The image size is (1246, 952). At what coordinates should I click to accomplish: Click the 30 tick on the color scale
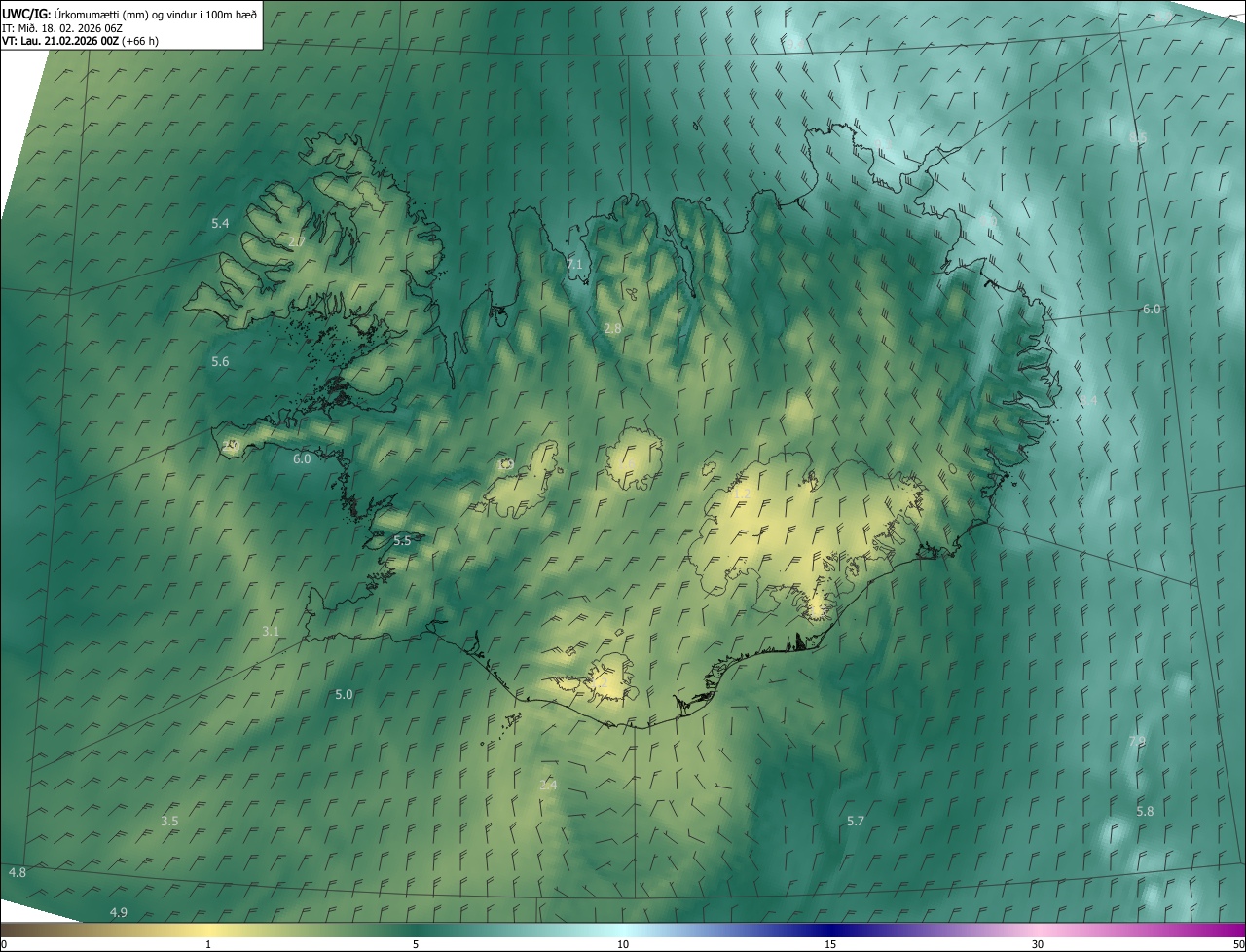1038,944
